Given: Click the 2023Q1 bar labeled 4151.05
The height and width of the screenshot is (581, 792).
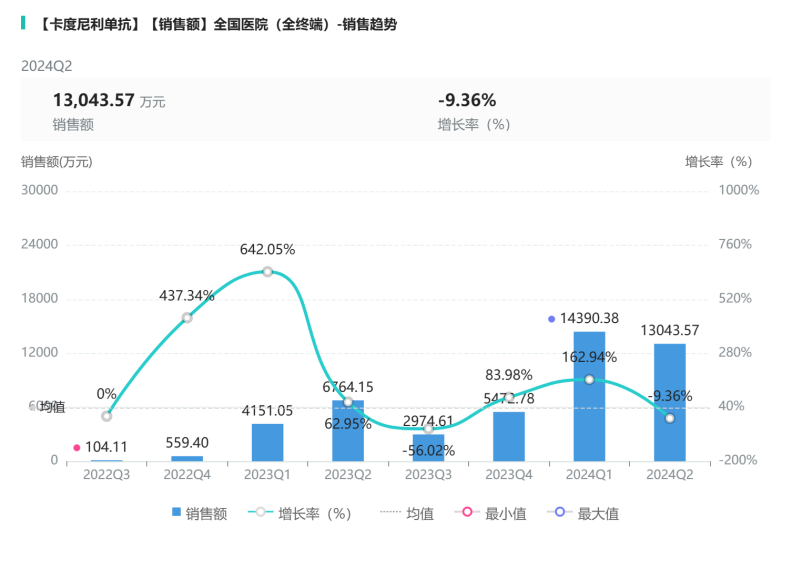Looking at the screenshot, I should point(267,442).
